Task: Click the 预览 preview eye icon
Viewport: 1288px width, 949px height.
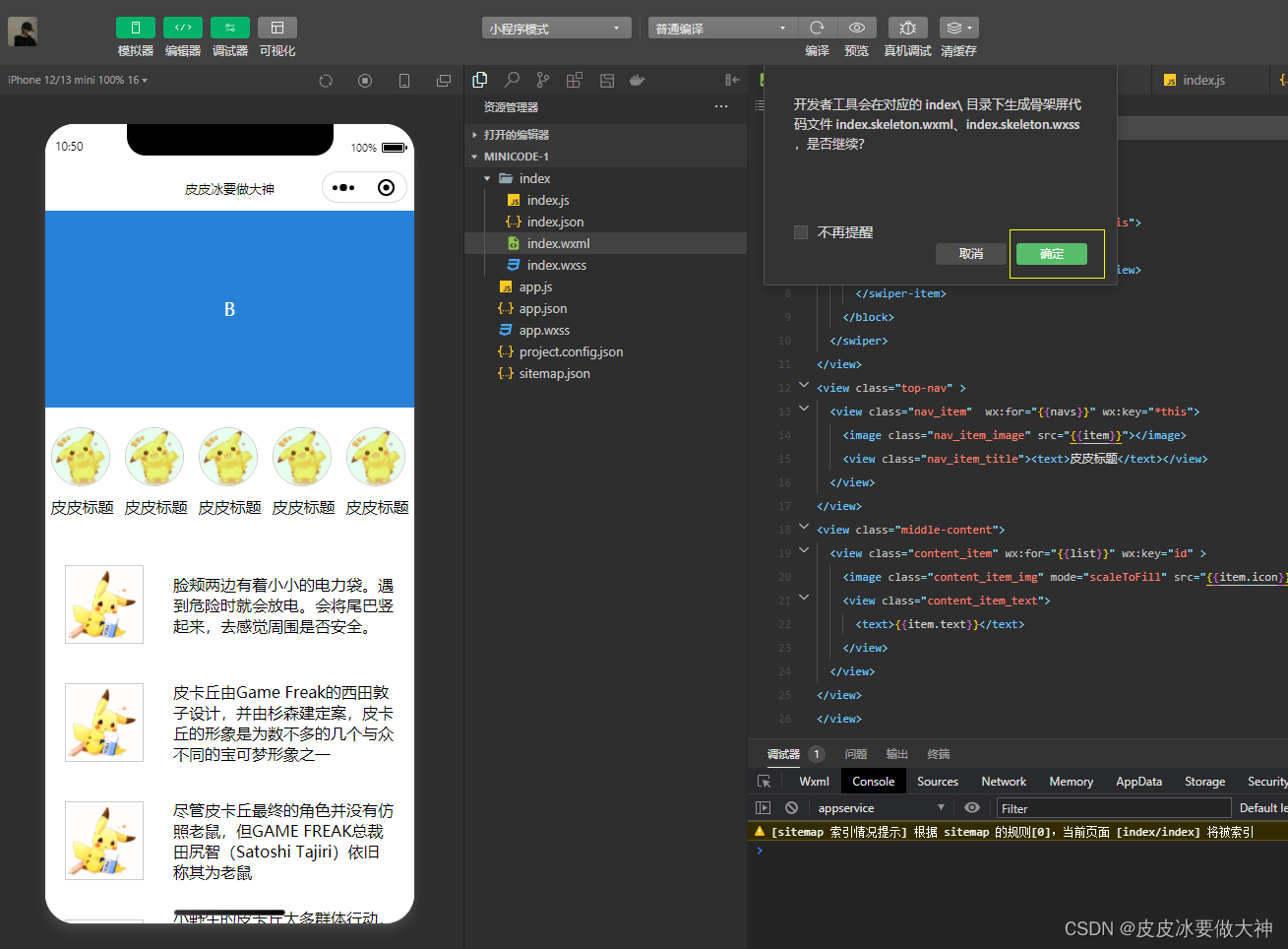Action: click(x=857, y=28)
